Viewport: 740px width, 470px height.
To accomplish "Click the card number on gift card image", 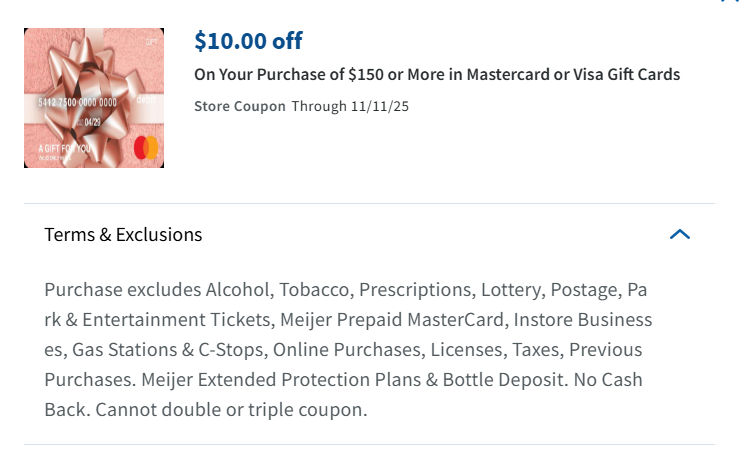I will (77, 103).
